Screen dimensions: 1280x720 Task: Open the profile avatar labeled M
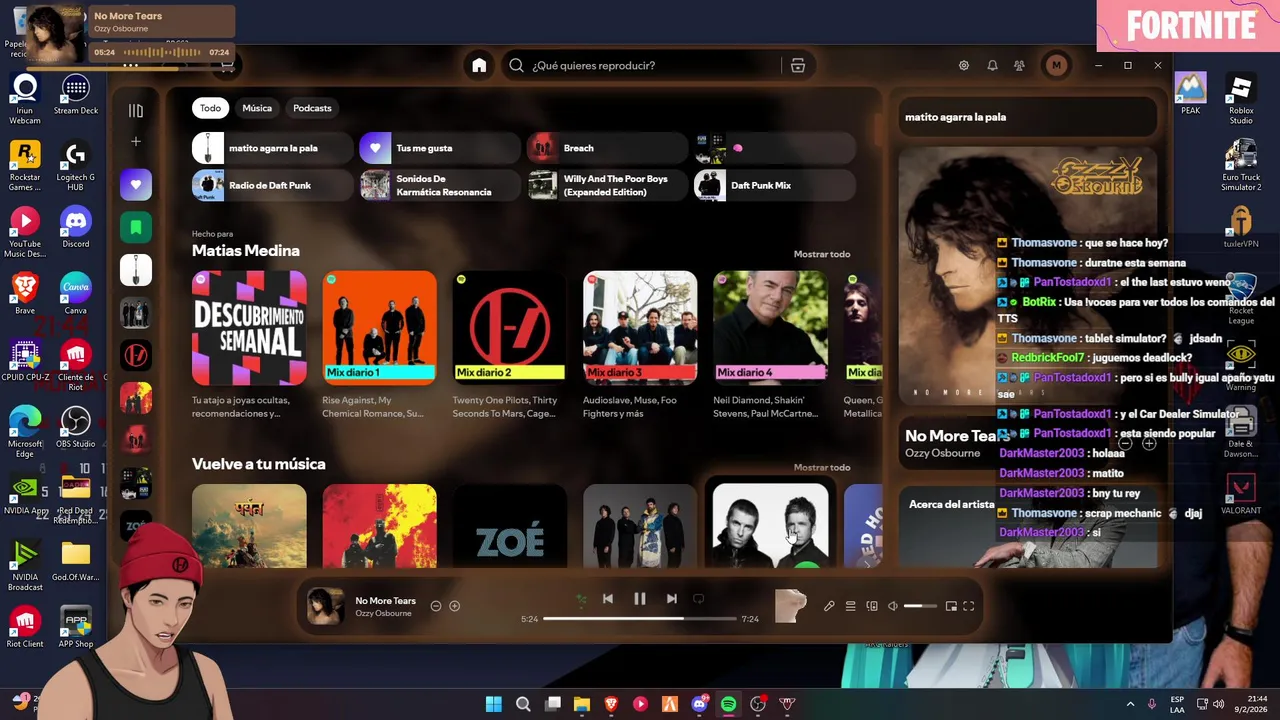[x=1056, y=65]
